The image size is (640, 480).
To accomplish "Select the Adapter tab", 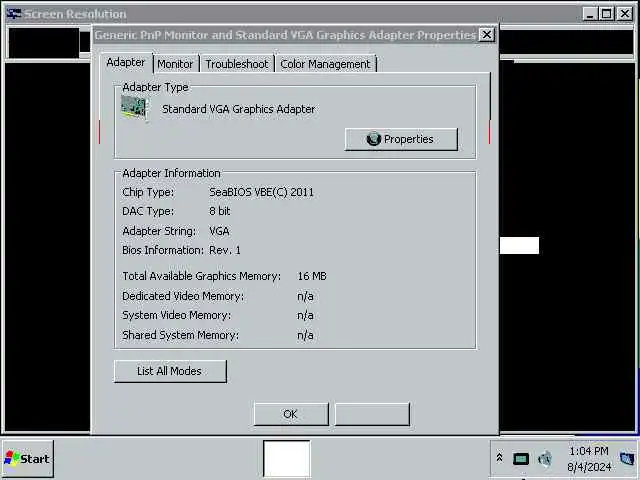I will point(126,62).
